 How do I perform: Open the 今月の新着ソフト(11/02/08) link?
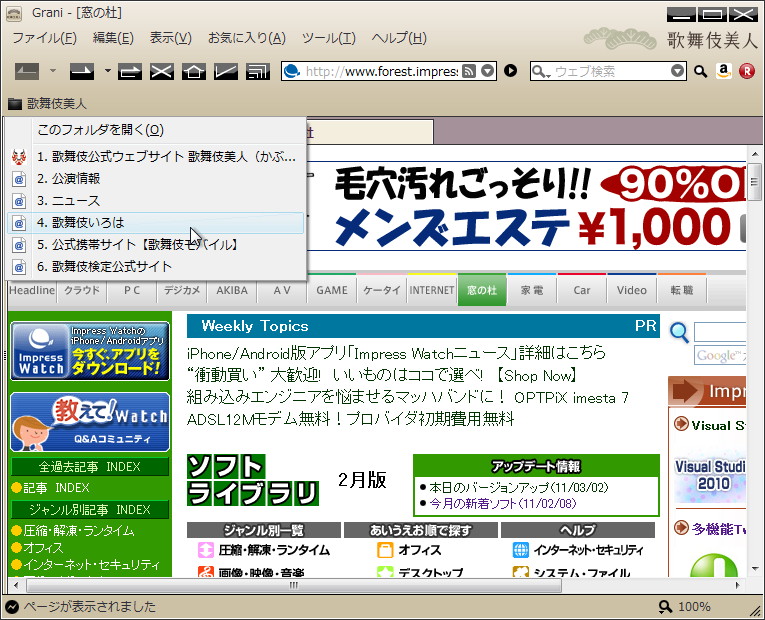503,503
